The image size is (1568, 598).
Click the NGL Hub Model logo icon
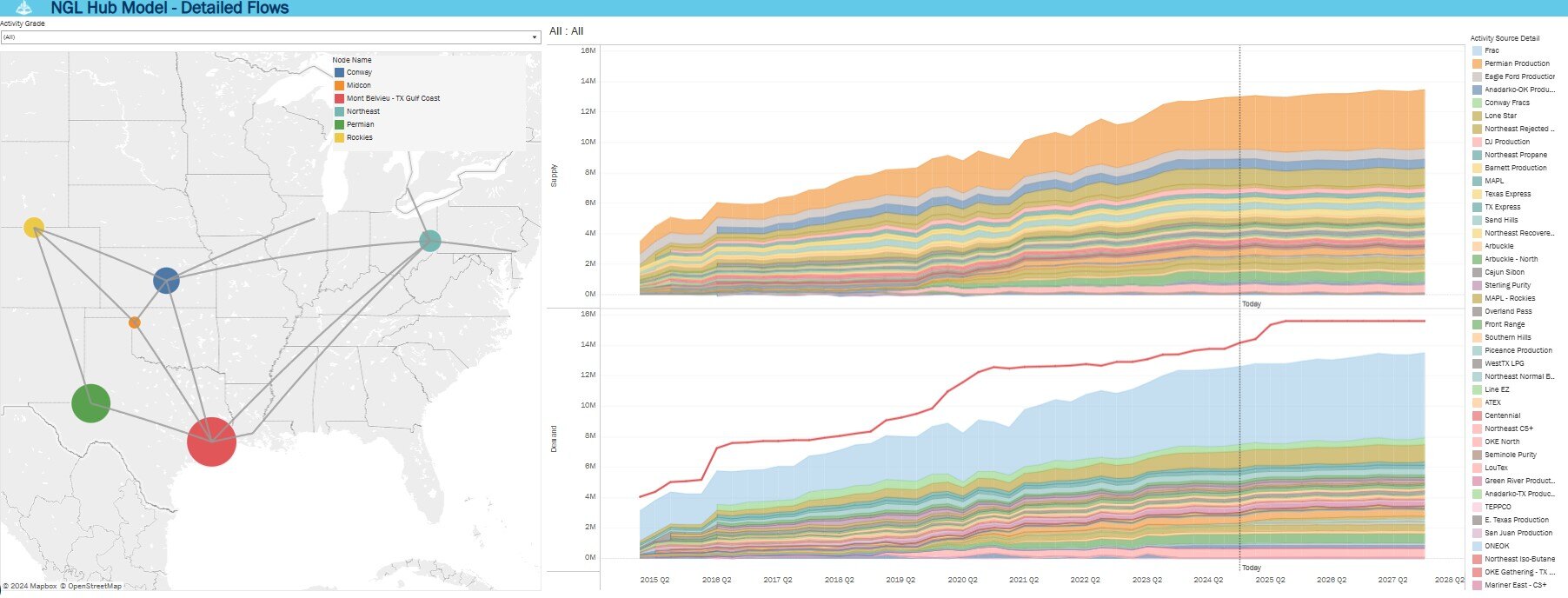click(24, 7)
